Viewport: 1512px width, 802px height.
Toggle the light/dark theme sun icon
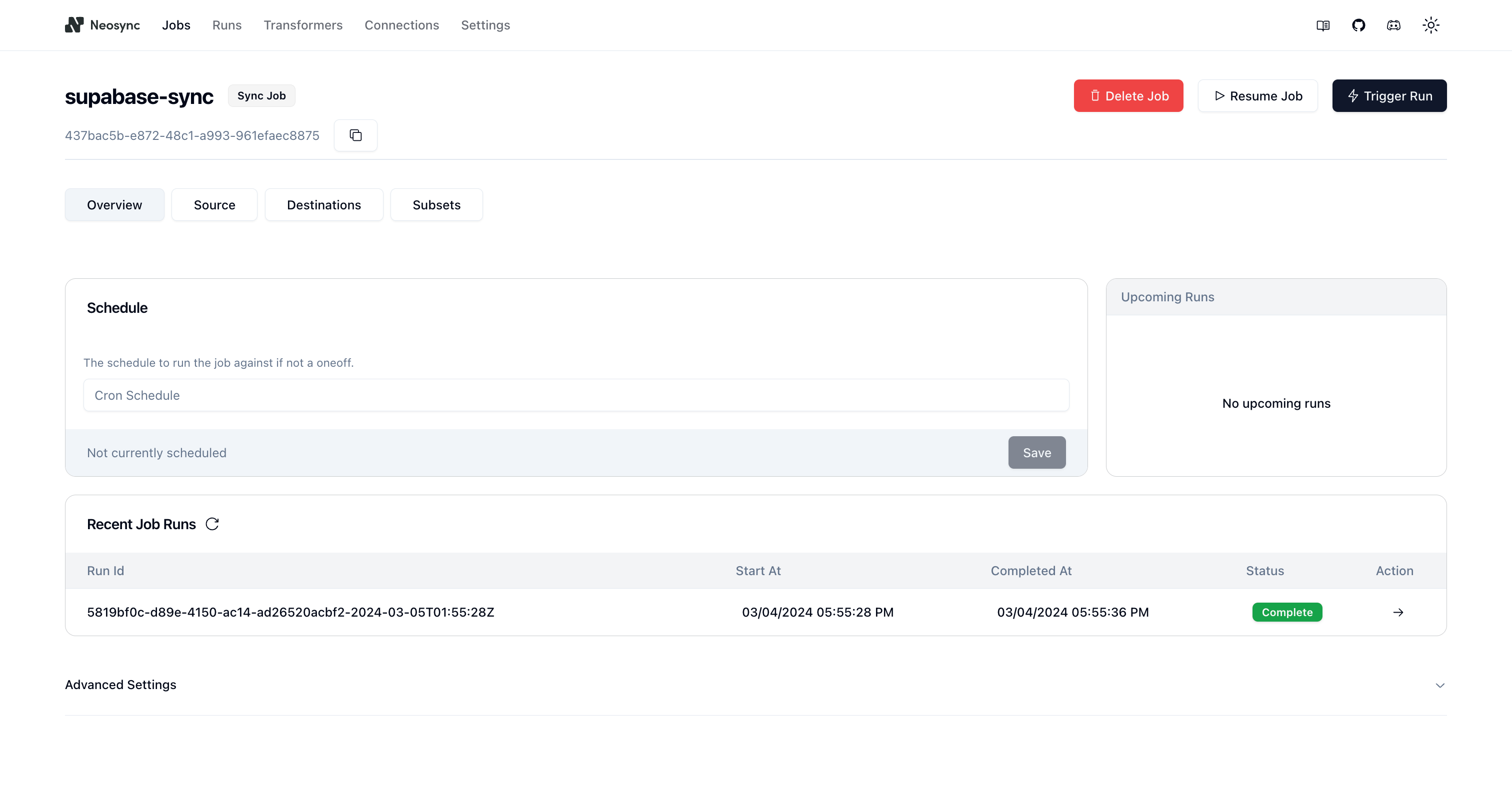[1430, 25]
